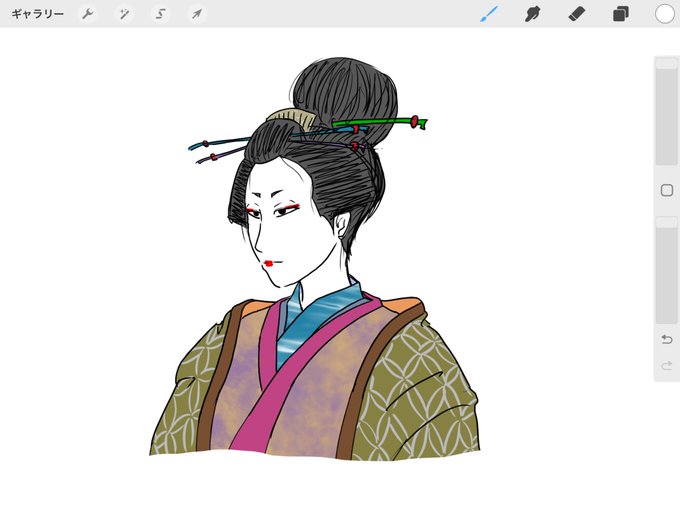The height and width of the screenshot is (510, 680).
Task: Adjust the brush size slider
Action: 667,112
